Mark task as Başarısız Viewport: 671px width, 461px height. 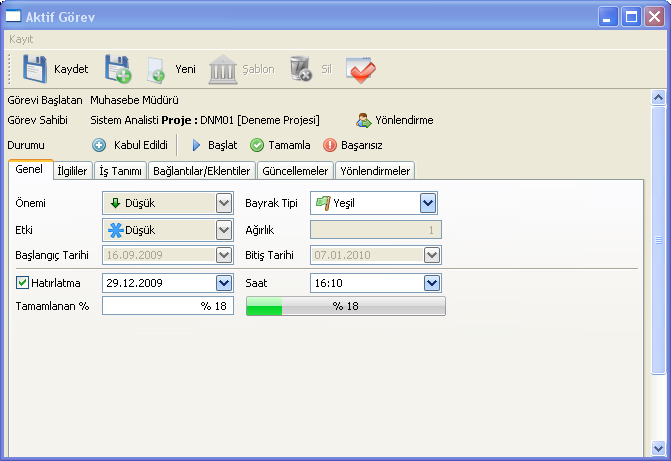pyautogui.click(x=330, y=145)
